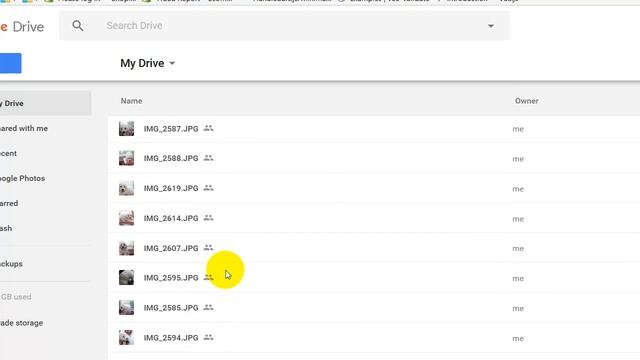
Task: Select the IMG_2594.JPG thumbnail
Action: 126,338
